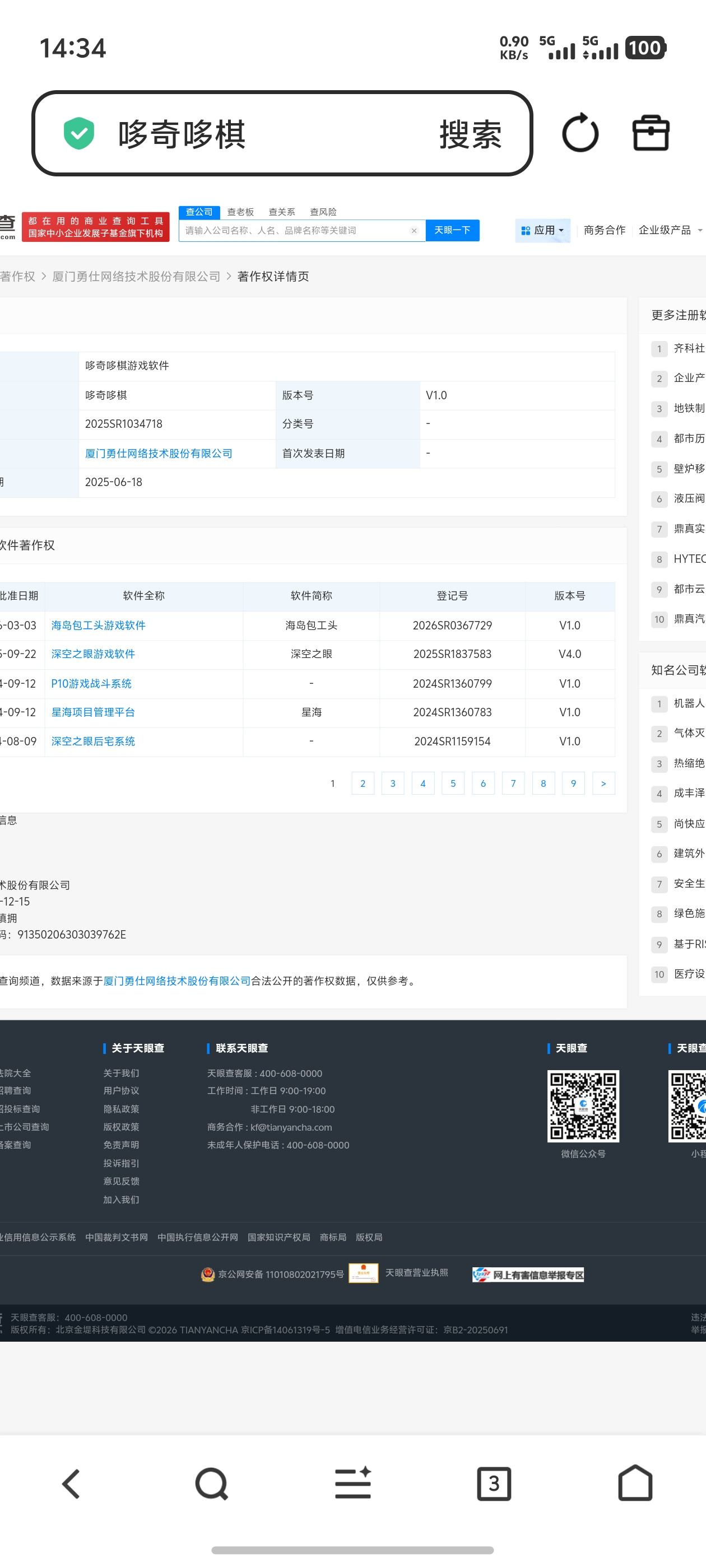Viewport: 706px width, 1568px height.
Task: Clear the search field with the x icon
Action: [414, 231]
